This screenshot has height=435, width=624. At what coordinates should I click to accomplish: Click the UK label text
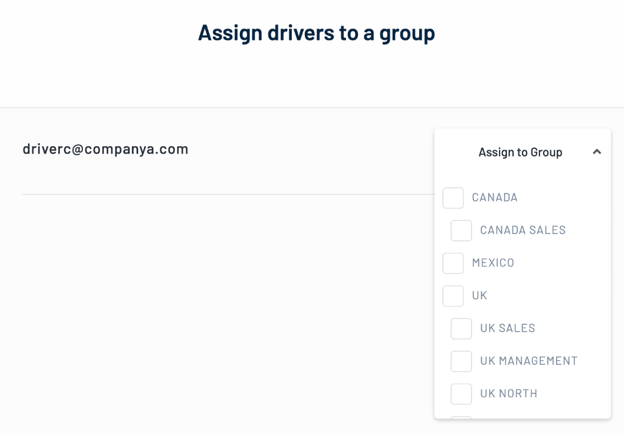pyautogui.click(x=480, y=296)
